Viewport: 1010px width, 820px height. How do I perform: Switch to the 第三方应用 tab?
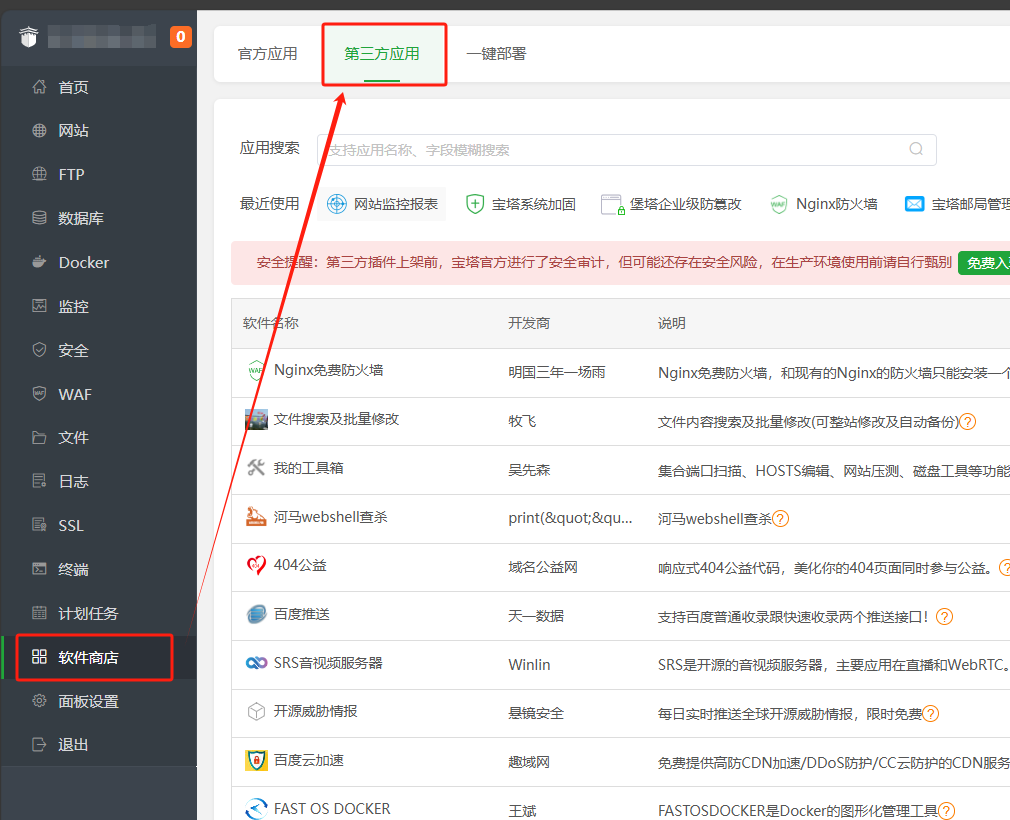pos(382,53)
